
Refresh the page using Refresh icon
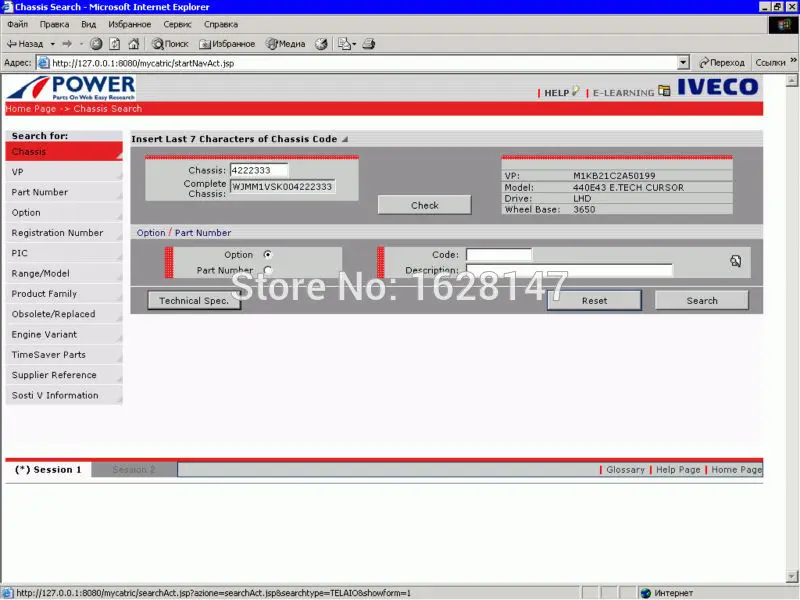[x=115, y=44]
